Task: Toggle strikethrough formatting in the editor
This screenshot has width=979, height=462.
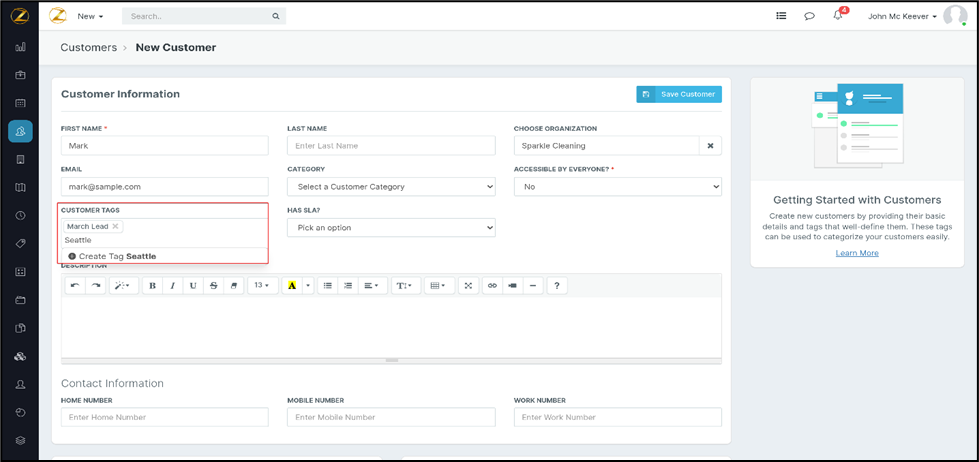Action: [x=213, y=286]
